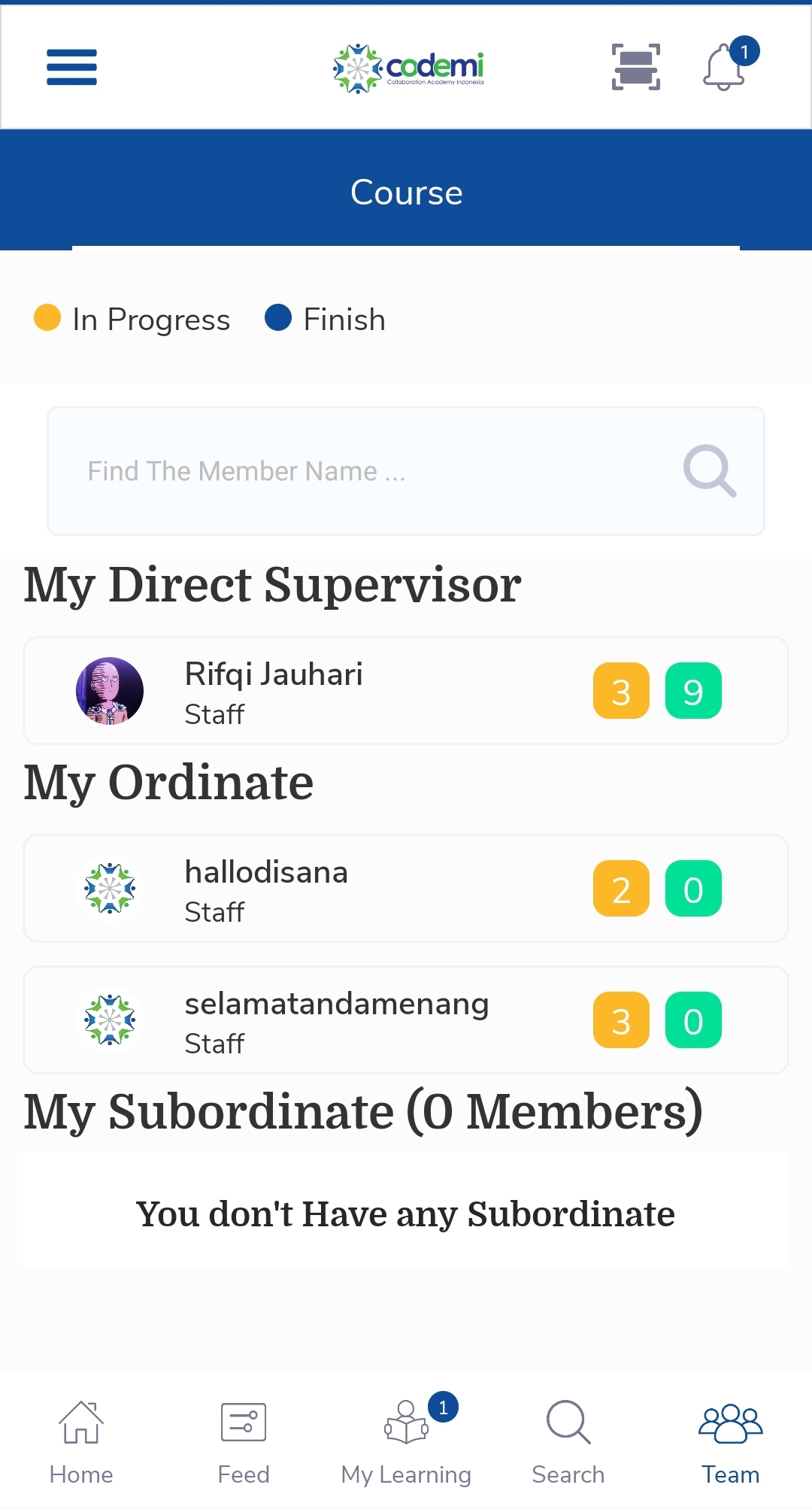Open Rifqi Jauhari's profile picture

[x=110, y=691]
